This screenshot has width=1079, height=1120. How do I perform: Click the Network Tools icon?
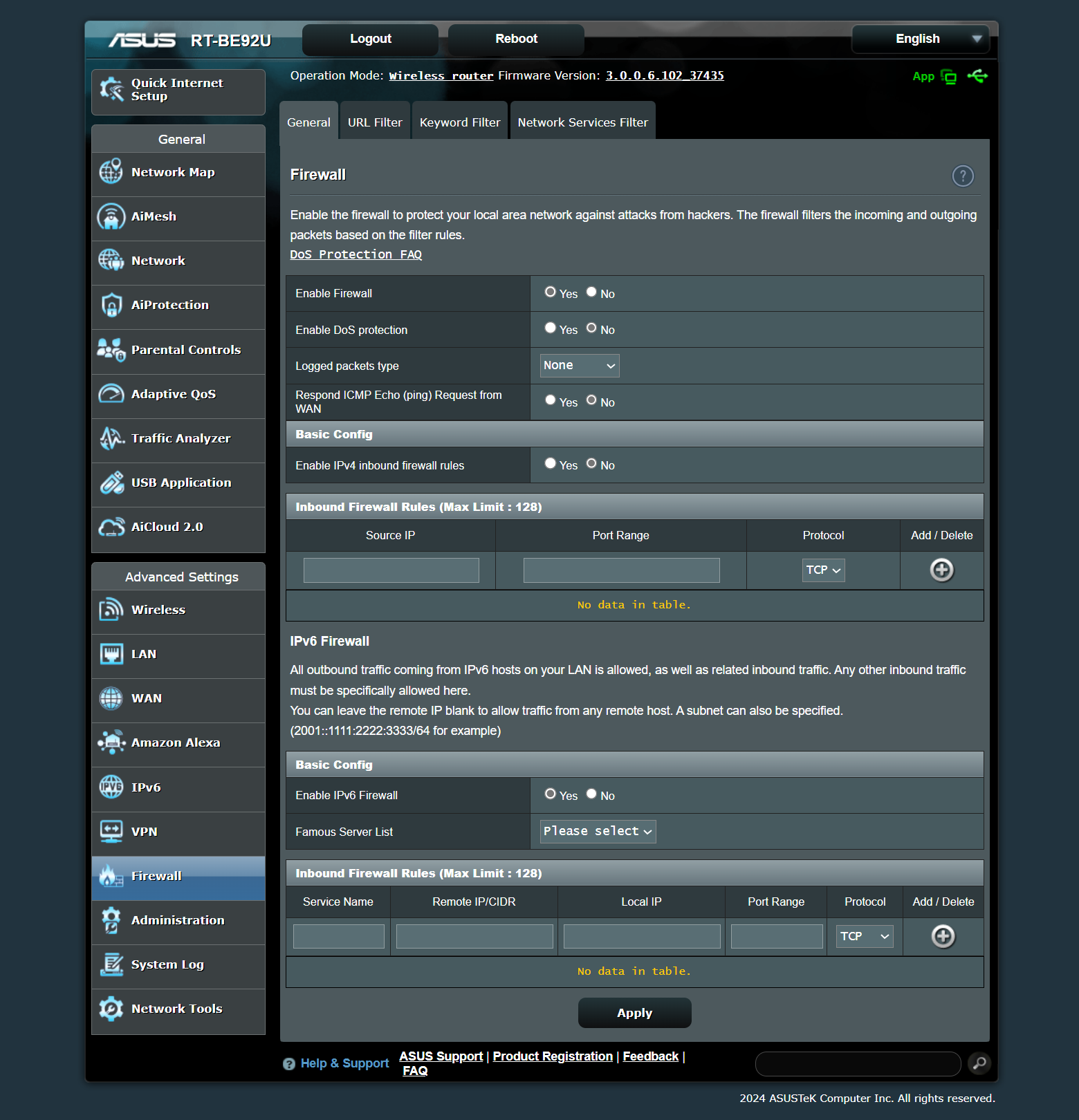[x=111, y=1009]
